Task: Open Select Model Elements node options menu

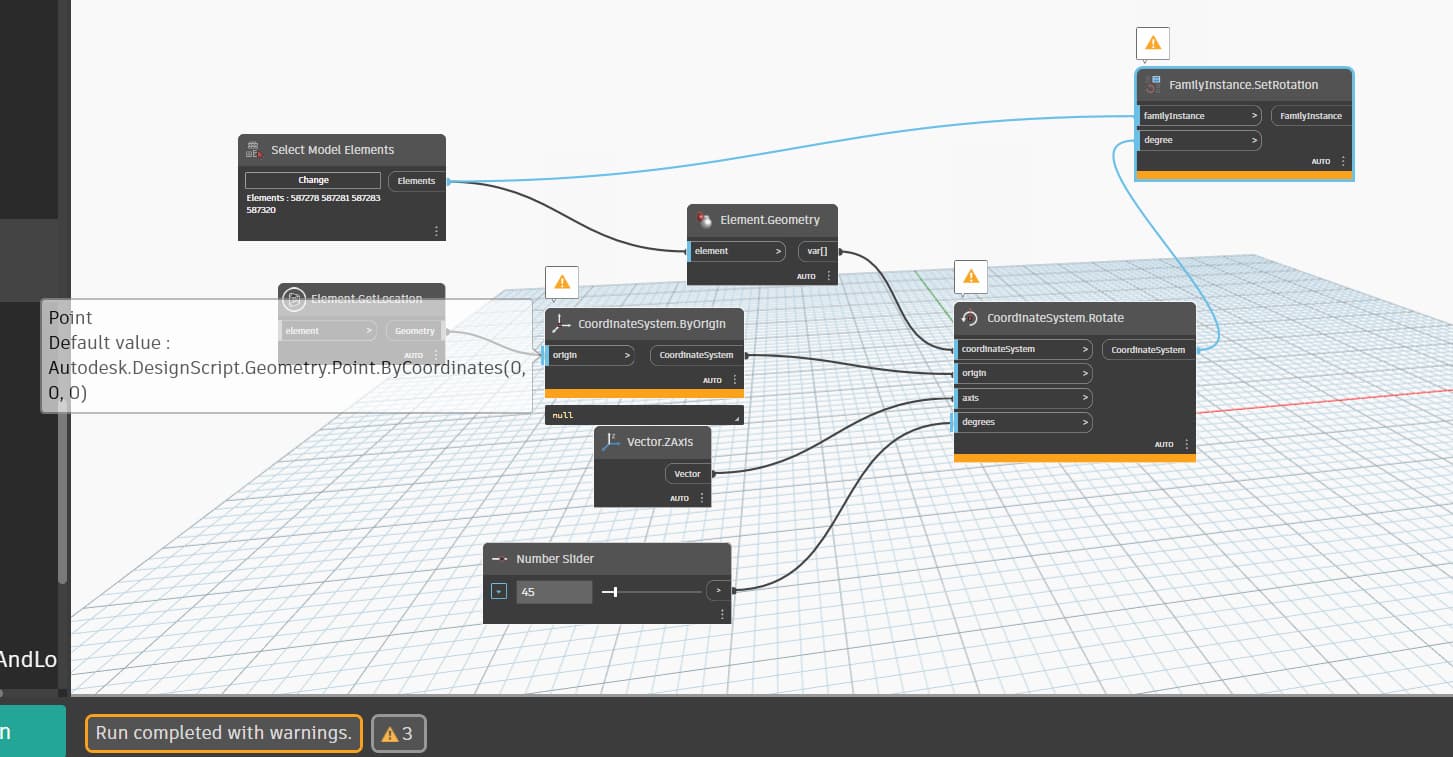Action: point(436,231)
